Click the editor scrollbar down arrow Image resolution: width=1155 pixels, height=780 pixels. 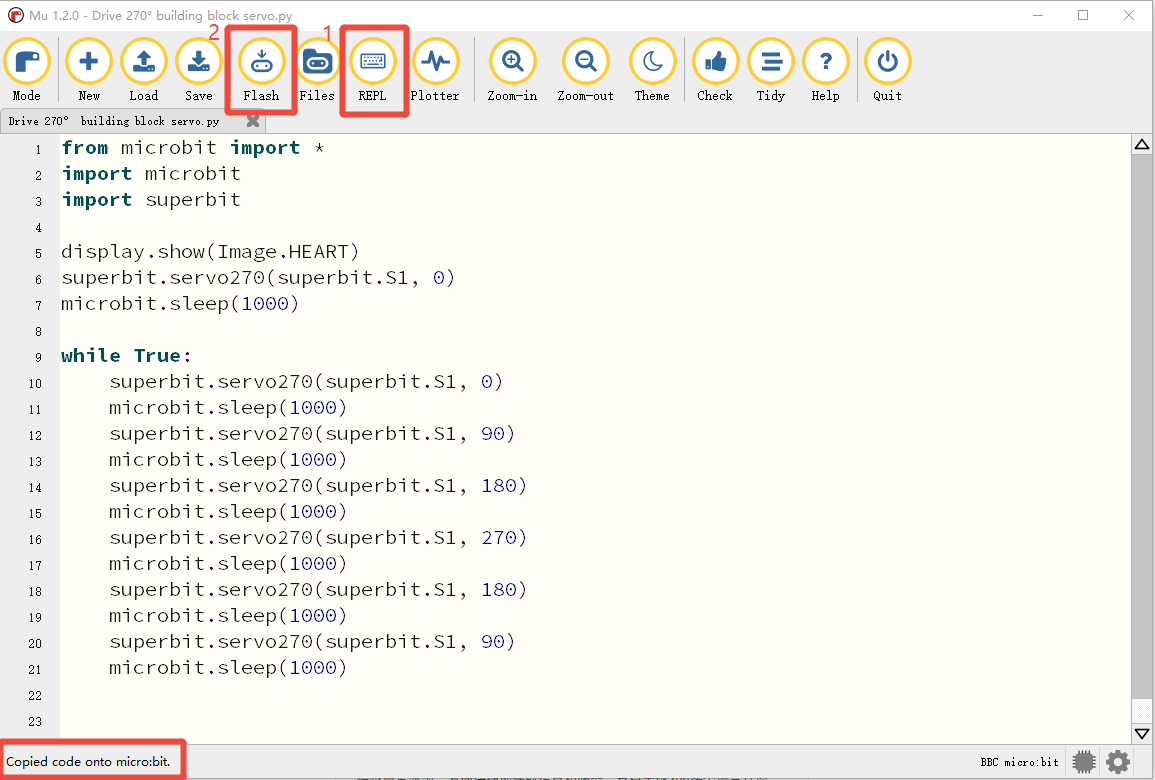(1142, 734)
